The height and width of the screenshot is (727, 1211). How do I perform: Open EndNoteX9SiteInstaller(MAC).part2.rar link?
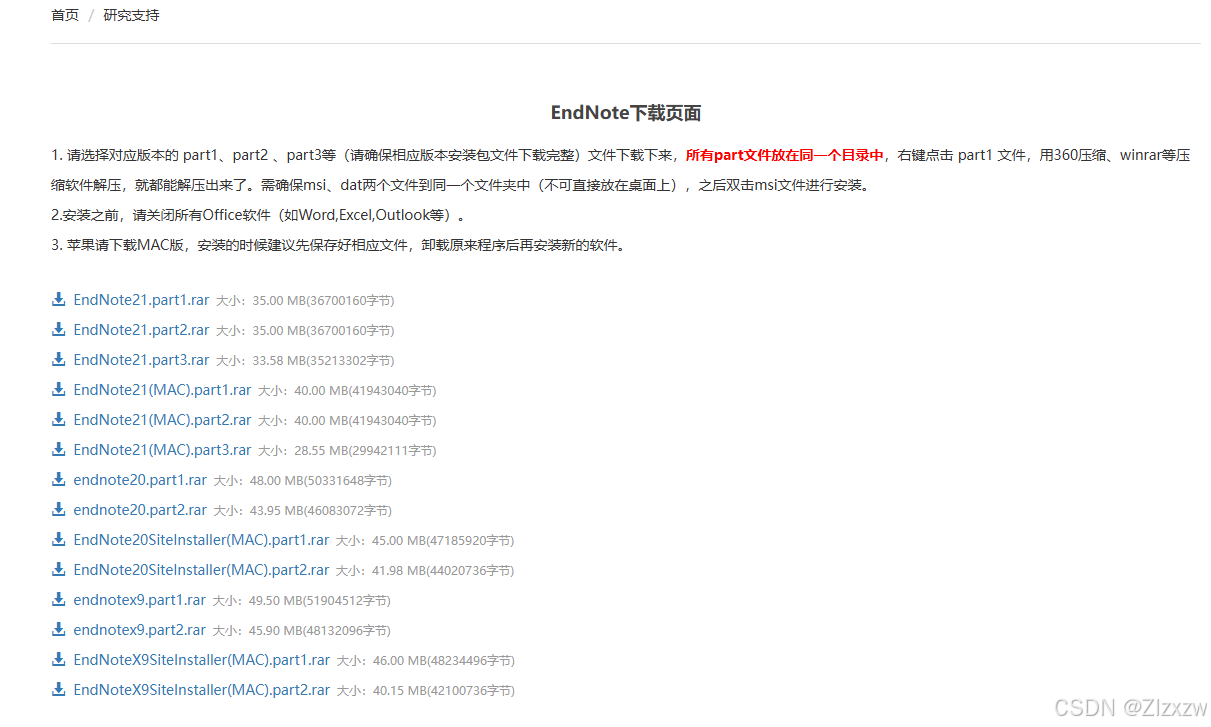(201, 690)
